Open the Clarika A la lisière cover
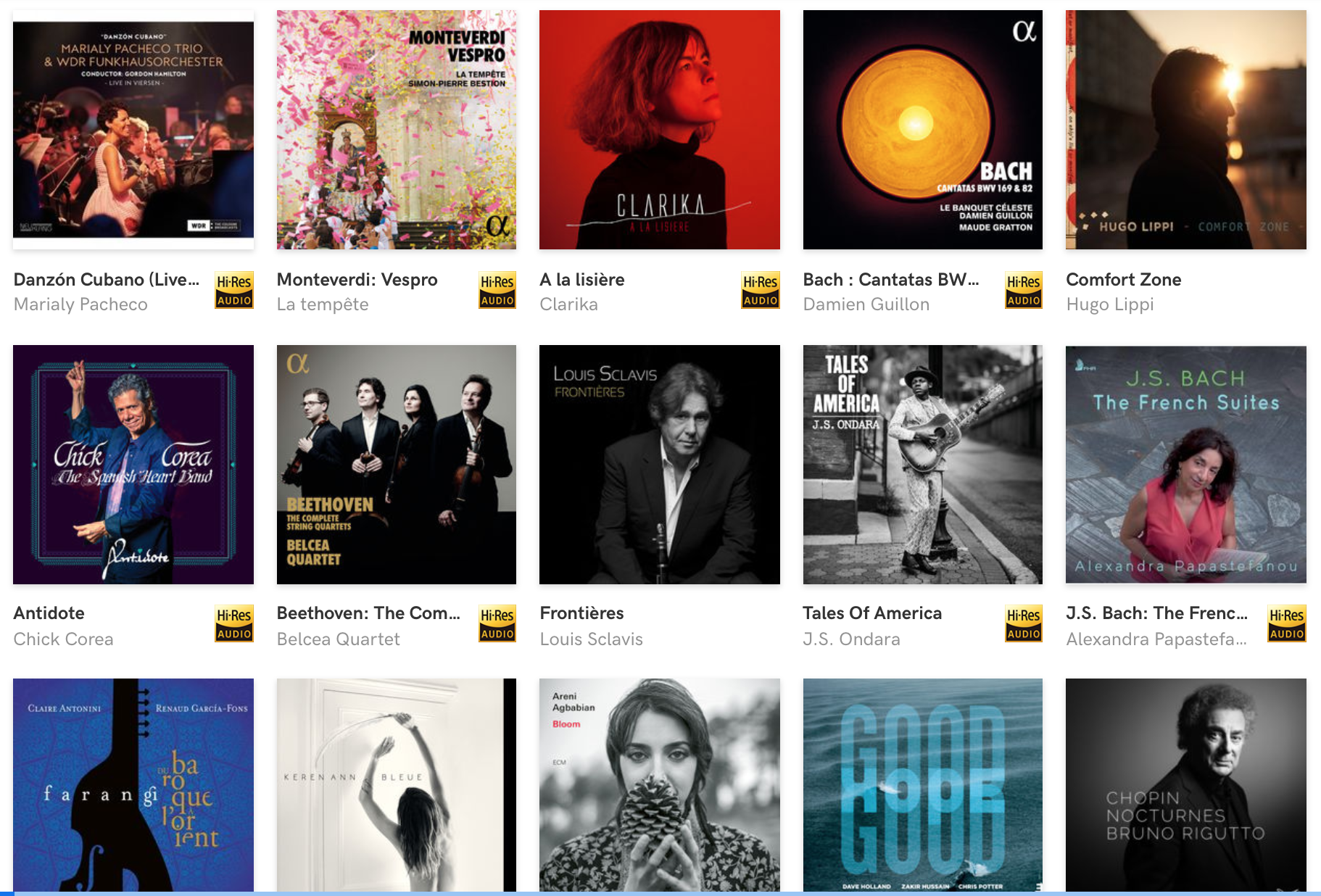Screen dimensions: 1321x896 coord(660,130)
